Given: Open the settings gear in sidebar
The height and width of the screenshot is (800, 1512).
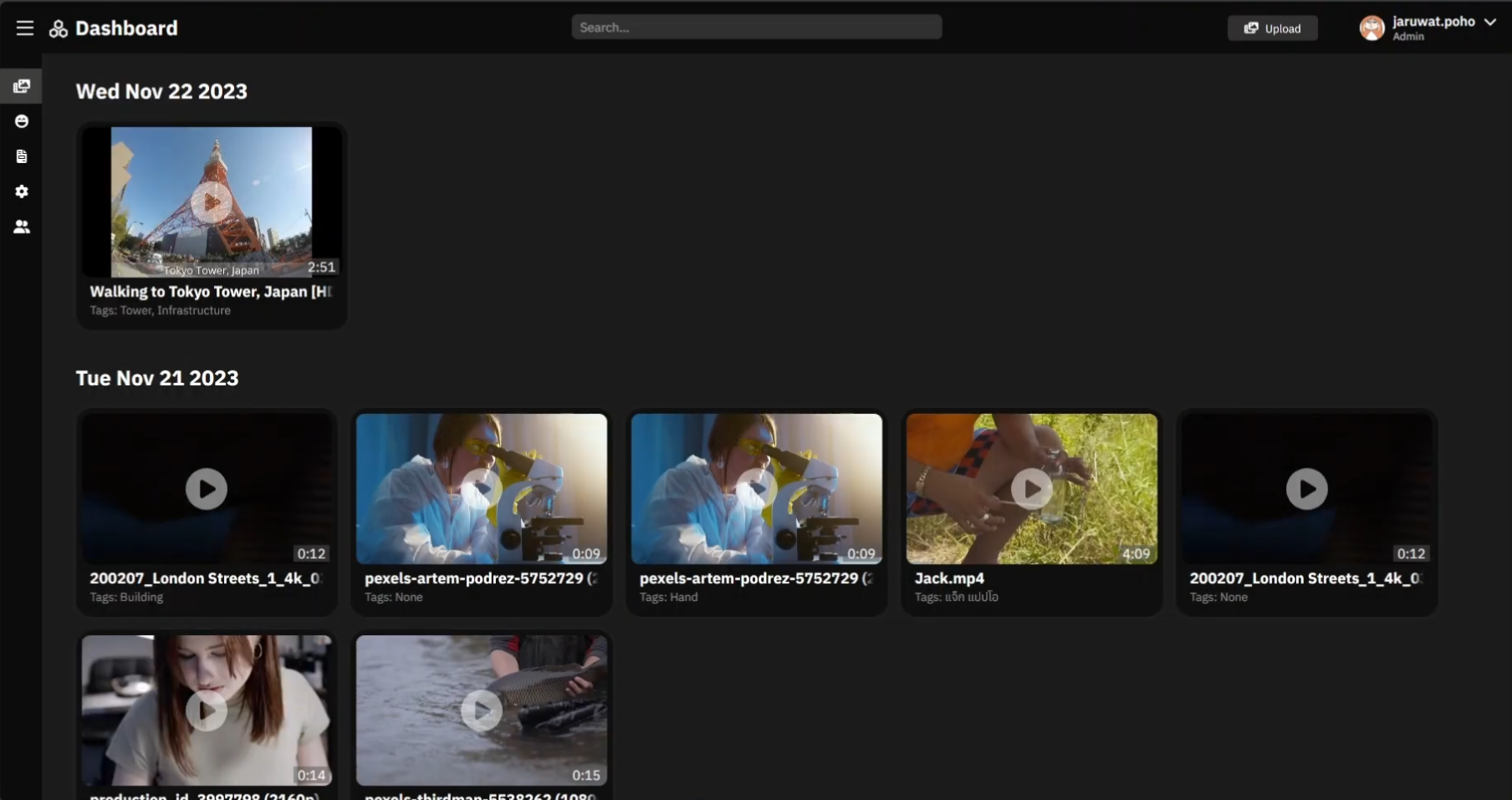Looking at the screenshot, I should click(x=22, y=191).
